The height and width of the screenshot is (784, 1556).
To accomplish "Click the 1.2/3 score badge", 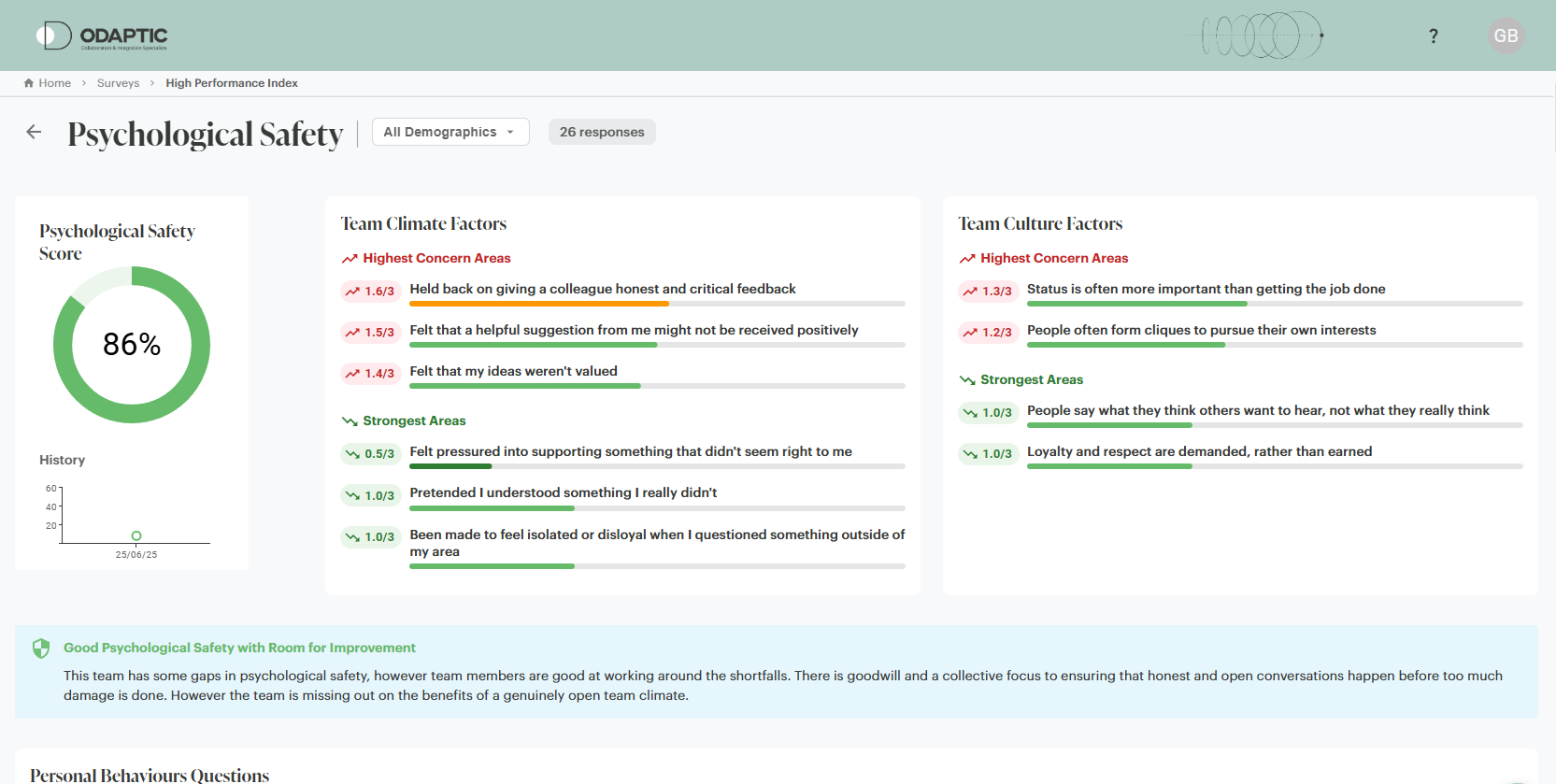I will pyautogui.click(x=988, y=333).
